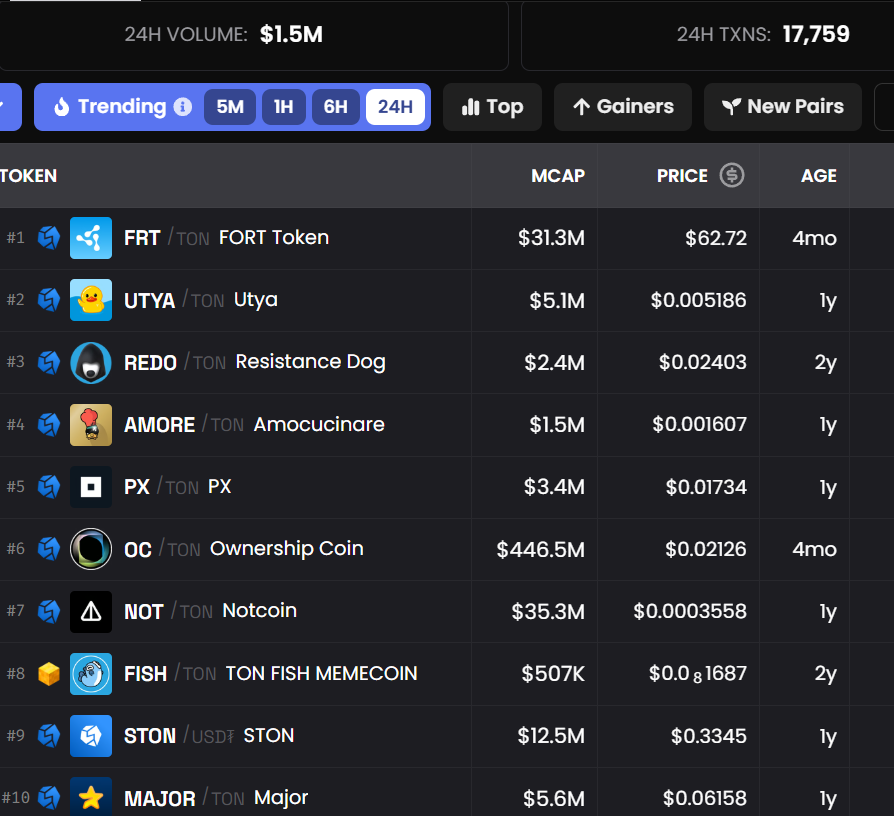Screen dimensions: 894x816
Task: Click the MAJOR star logo
Action: [x=91, y=797]
